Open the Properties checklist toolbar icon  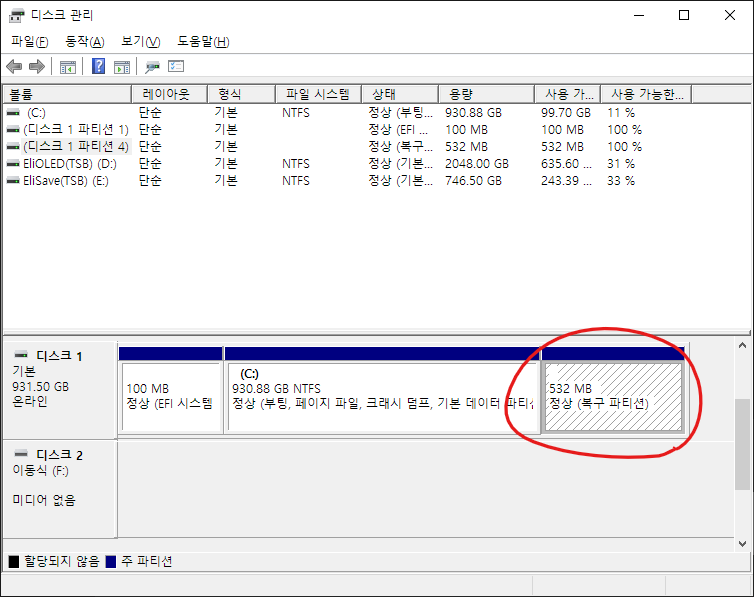176,66
